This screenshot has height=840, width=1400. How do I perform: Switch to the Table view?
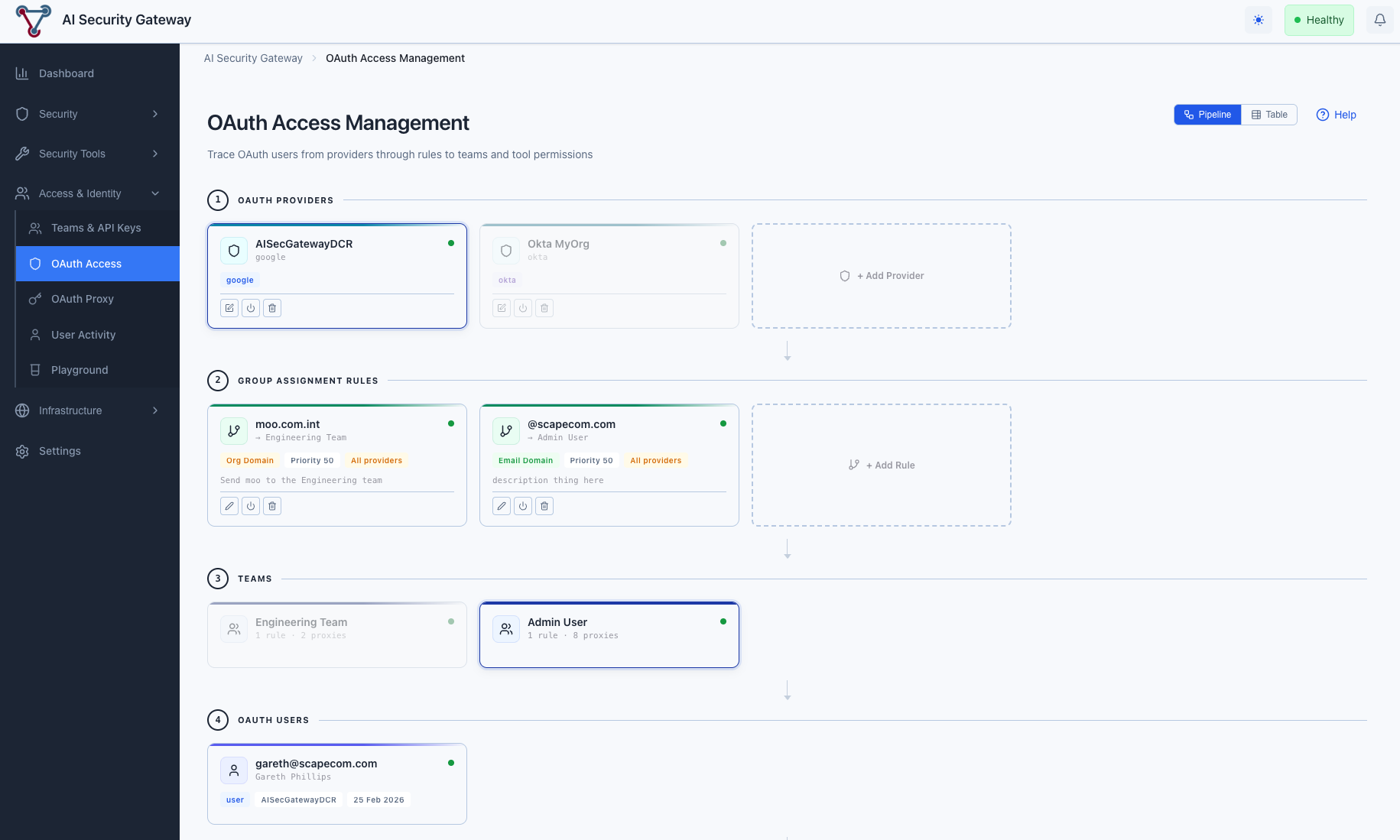1268,114
